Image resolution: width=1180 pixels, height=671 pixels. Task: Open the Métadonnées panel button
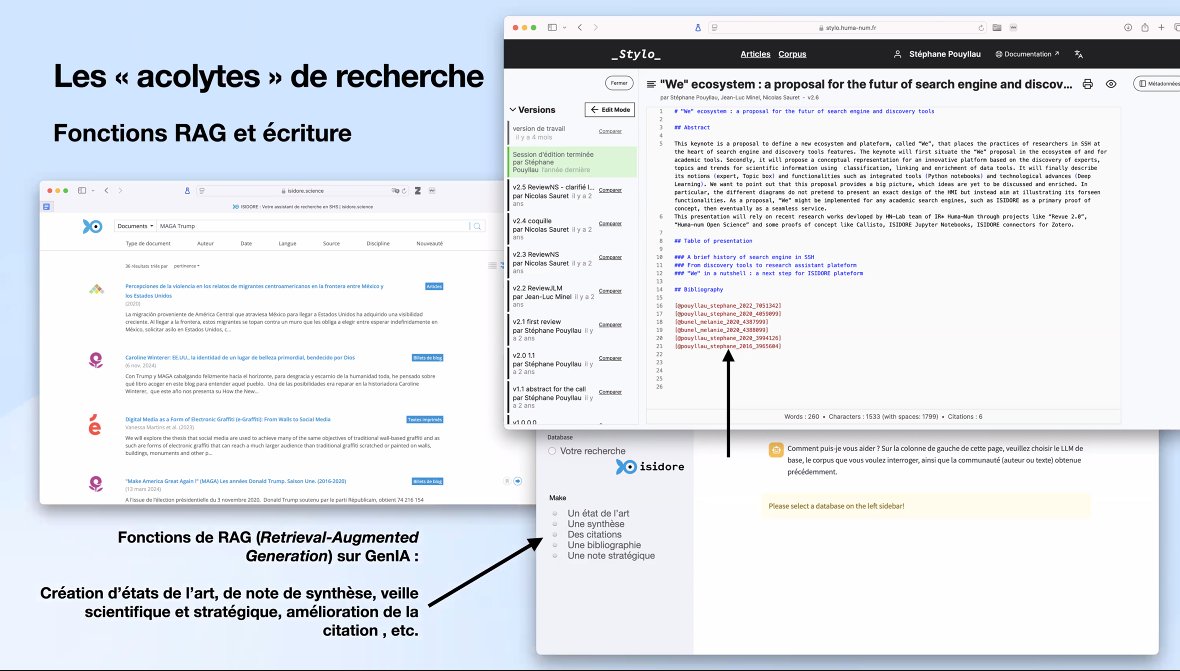pos(1157,83)
